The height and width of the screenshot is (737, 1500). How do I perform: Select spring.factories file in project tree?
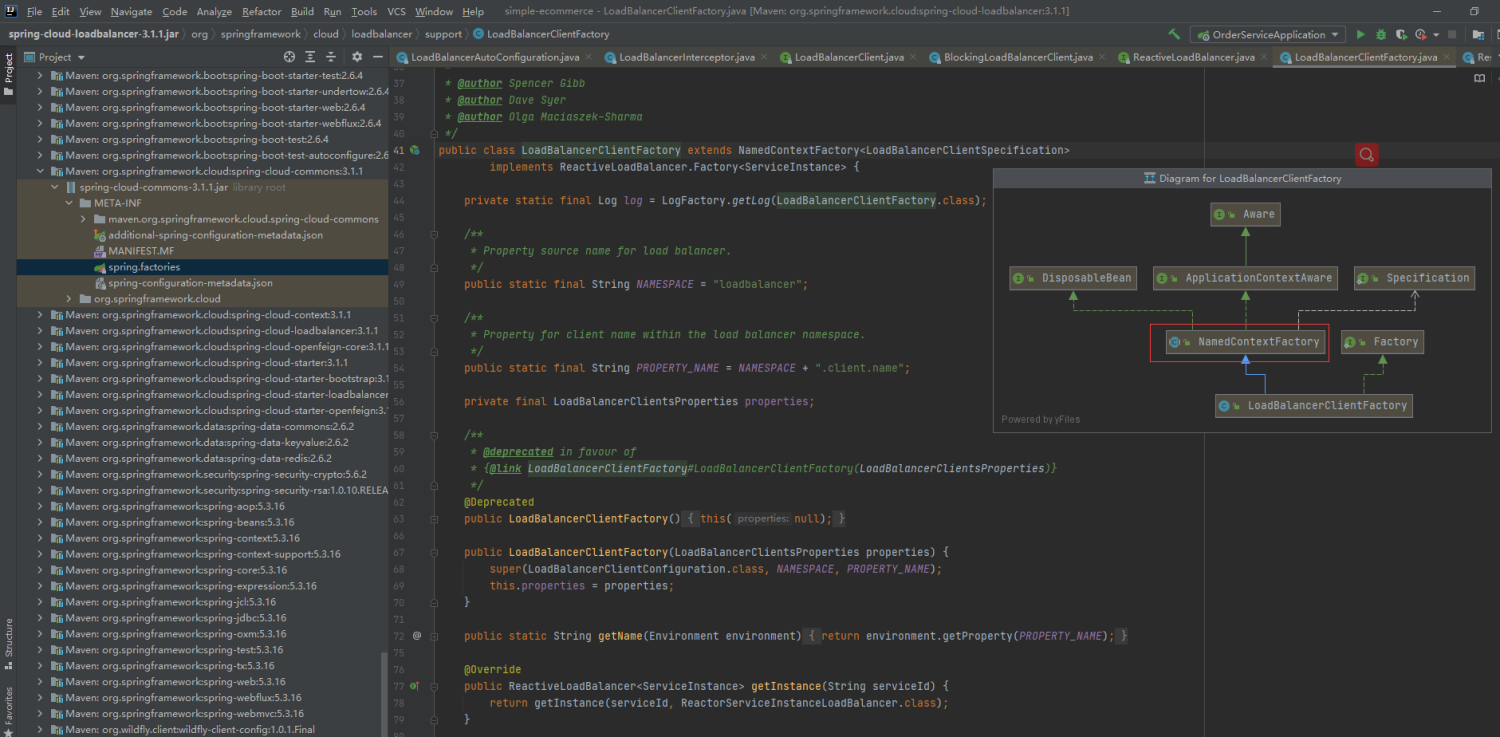click(144, 267)
